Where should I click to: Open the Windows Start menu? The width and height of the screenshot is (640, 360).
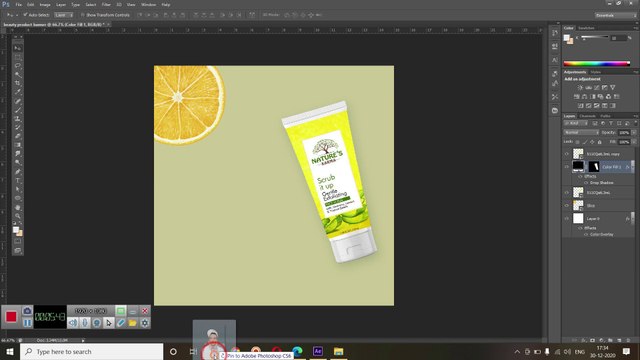9,351
